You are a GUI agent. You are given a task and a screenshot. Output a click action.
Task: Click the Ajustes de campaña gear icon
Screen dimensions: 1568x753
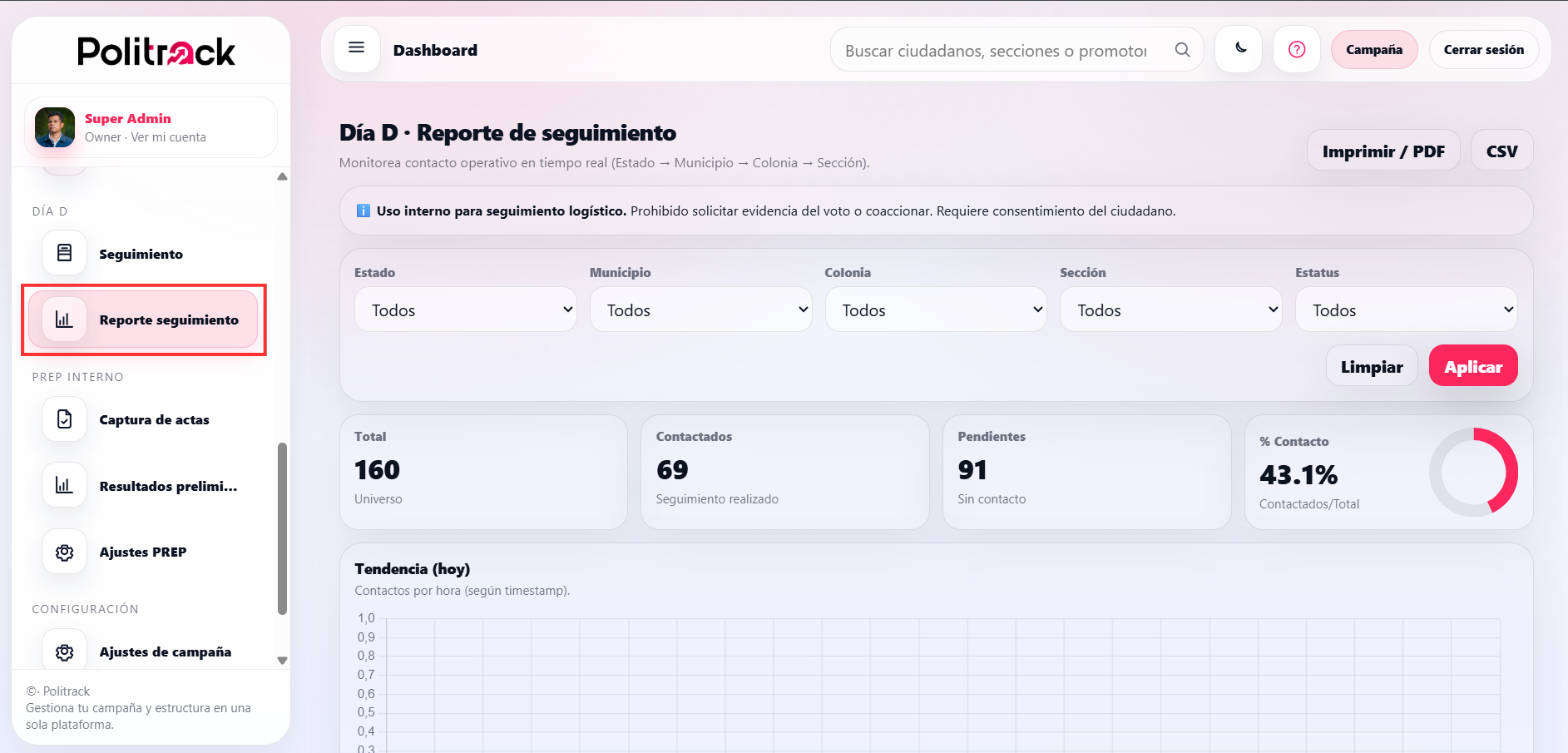64,651
